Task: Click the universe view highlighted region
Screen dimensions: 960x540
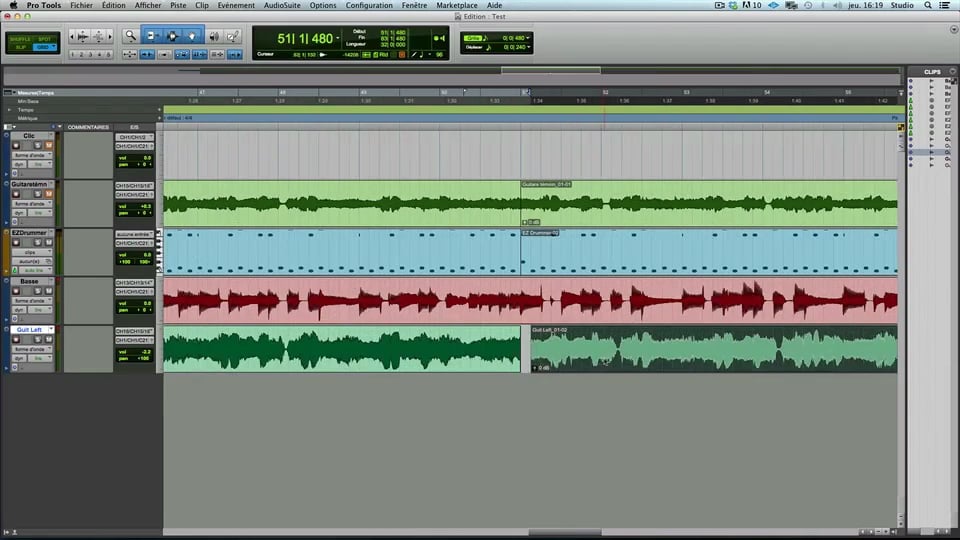Action: click(x=551, y=70)
